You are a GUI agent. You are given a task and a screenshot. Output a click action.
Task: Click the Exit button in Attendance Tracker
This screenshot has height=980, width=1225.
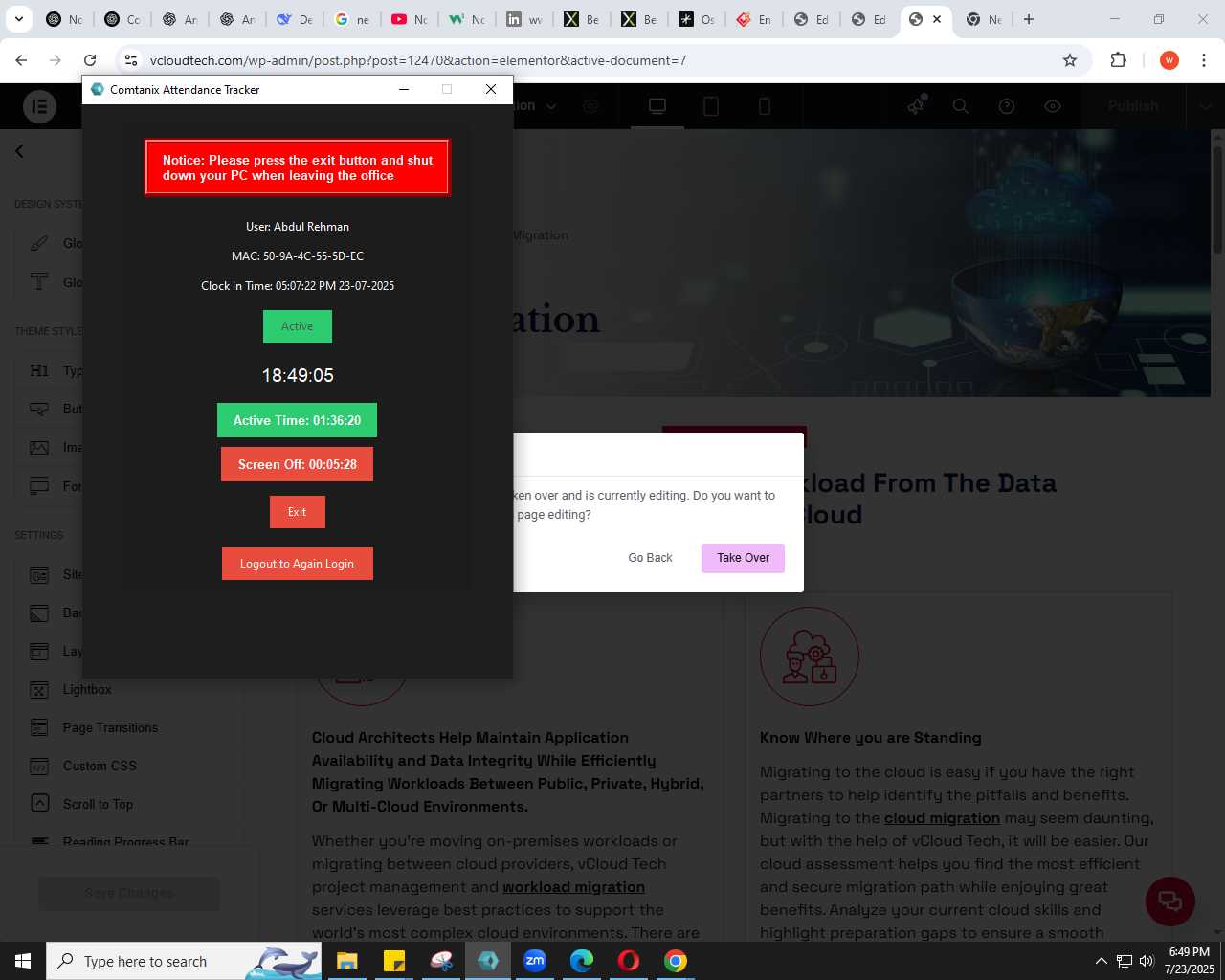(297, 512)
